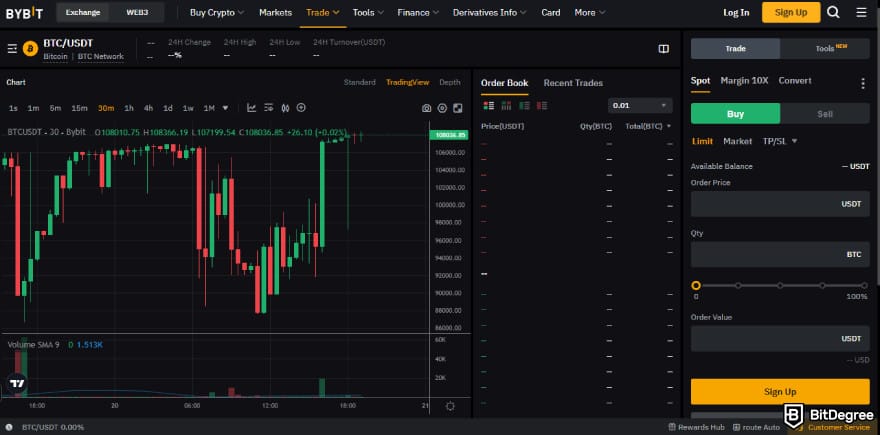
Task: Expand Buy Crypto dropdown menu
Action: (x=217, y=12)
